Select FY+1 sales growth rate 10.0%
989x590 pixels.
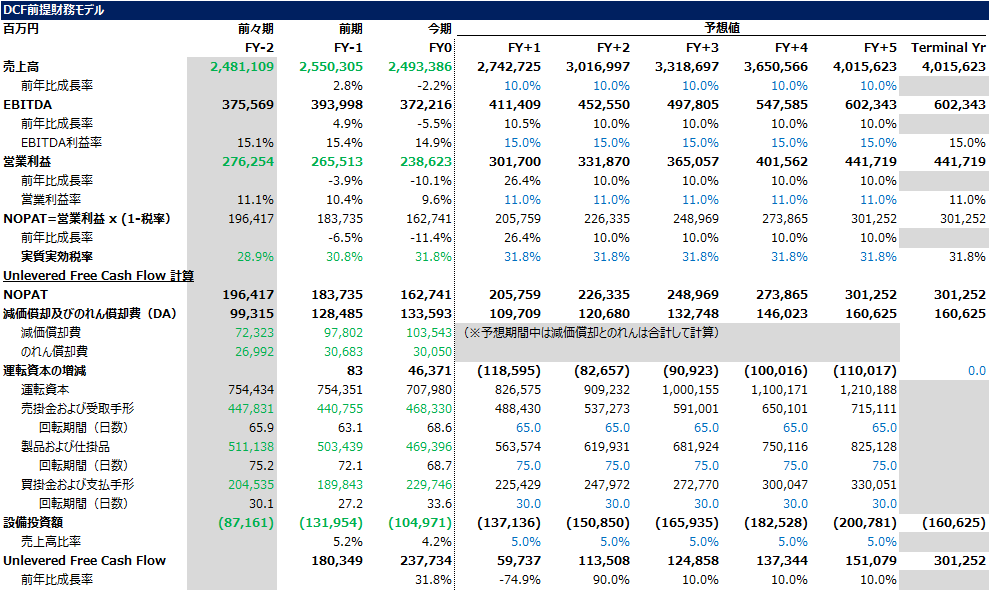coord(522,86)
